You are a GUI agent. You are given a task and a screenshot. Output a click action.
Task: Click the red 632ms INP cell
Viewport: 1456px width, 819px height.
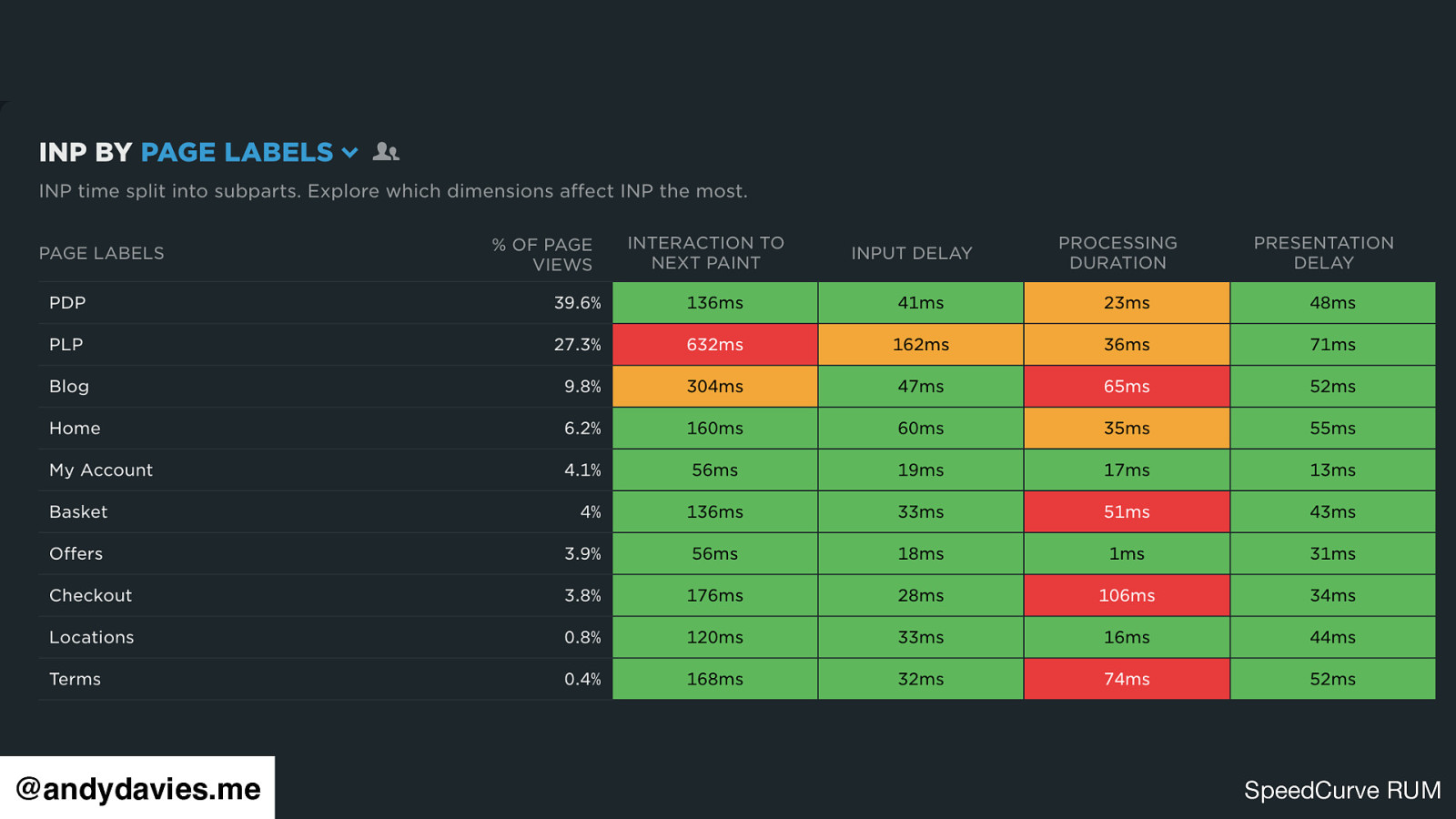pyautogui.click(x=714, y=345)
